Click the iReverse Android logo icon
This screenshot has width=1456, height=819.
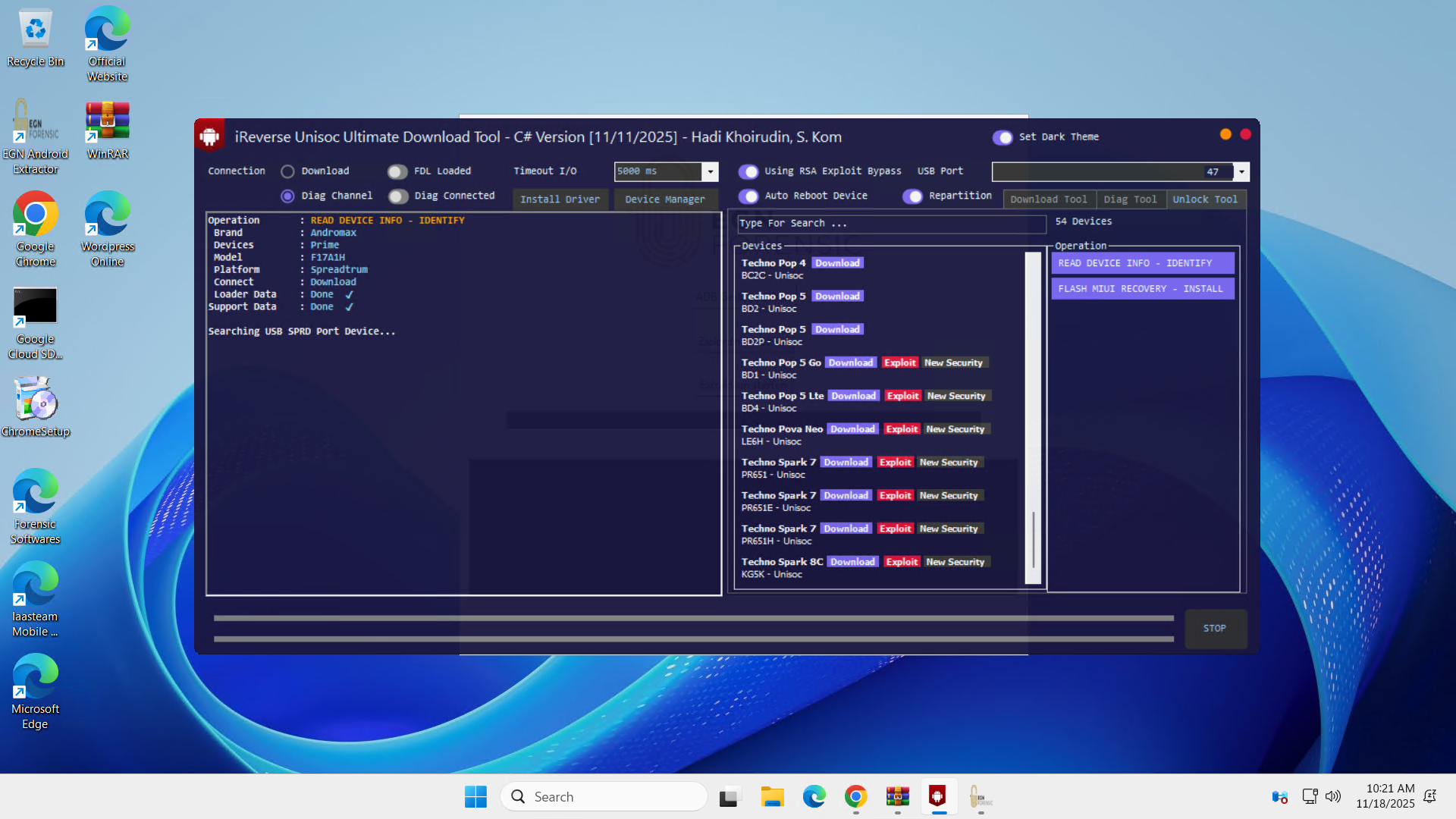pyautogui.click(x=209, y=136)
